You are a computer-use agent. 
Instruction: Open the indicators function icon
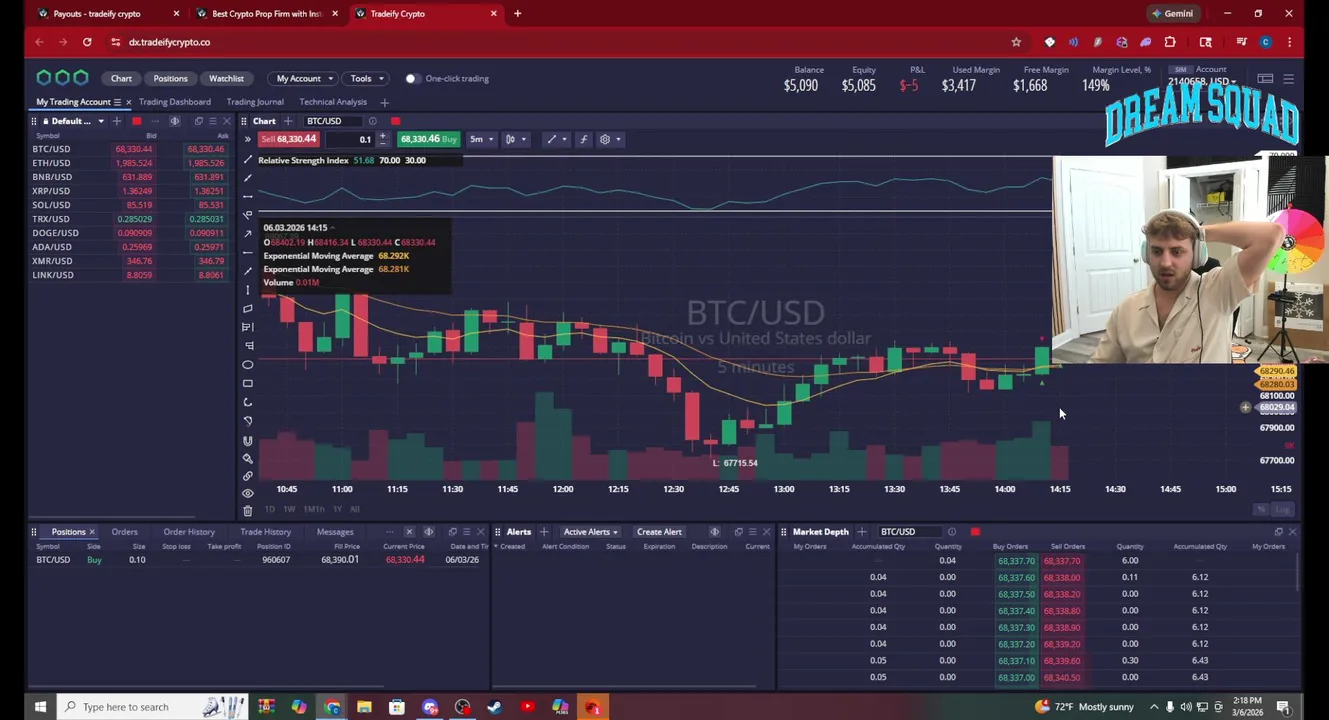[x=583, y=140]
